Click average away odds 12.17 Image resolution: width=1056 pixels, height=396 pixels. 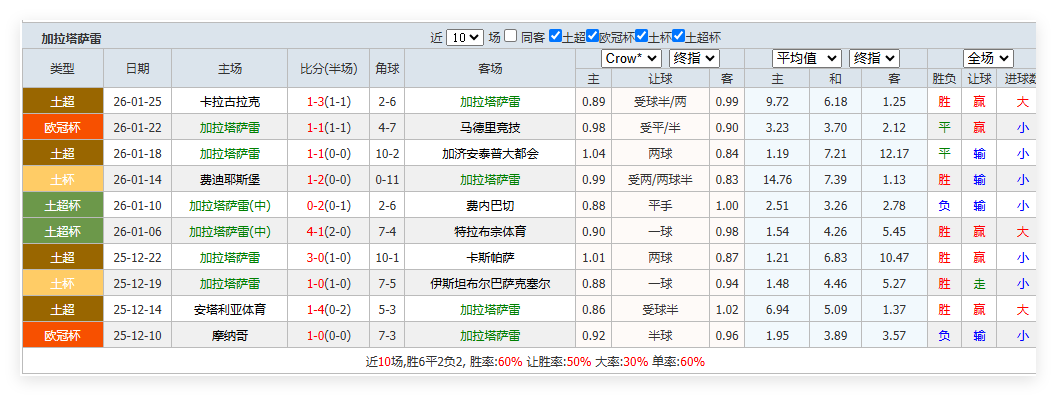pyautogui.click(x=894, y=154)
